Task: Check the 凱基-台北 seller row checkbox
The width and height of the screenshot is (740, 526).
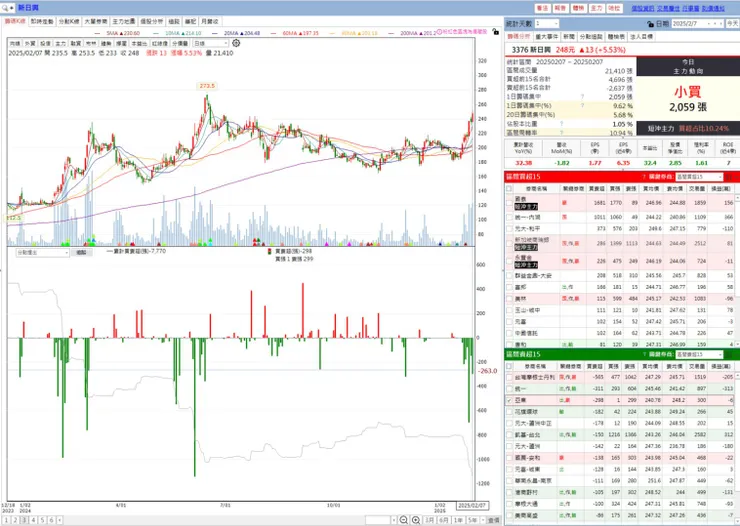Action: [x=509, y=434]
